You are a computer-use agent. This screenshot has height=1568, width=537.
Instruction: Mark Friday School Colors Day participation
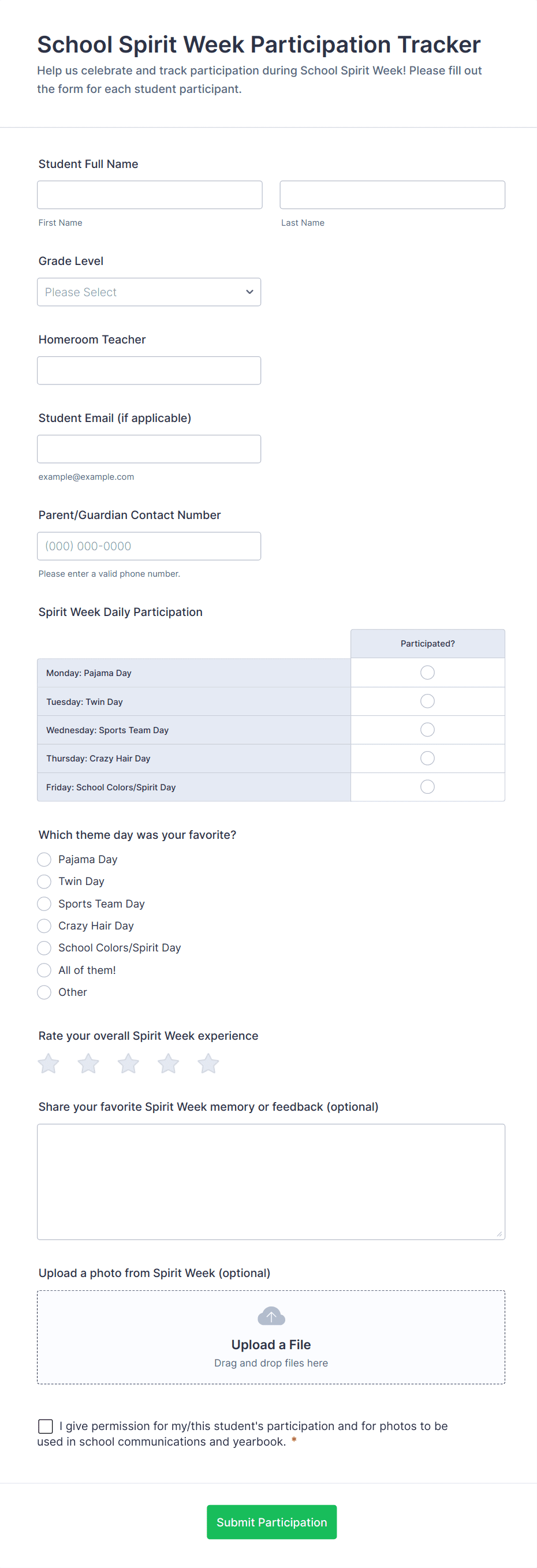coord(427,787)
